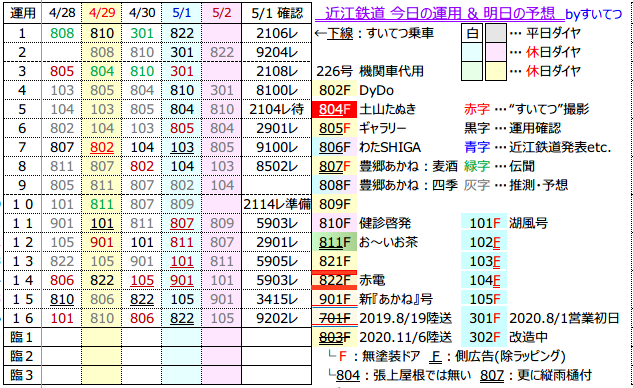This screenshot has height=388, width=633.
Task: Click the 8502レ confirmation cell
Action: pyautogui.click(x=277, y=166)
